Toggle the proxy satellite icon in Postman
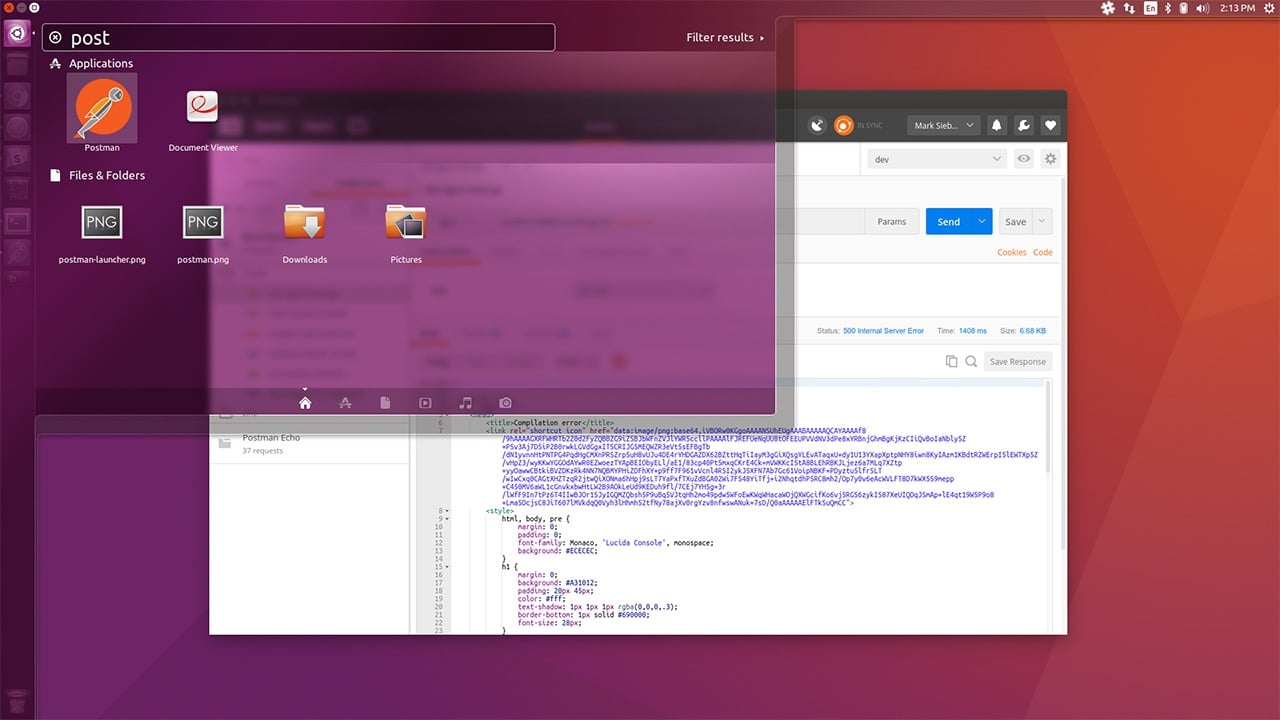The height and width of the screenshot is (720, 1280). point(817,125)
